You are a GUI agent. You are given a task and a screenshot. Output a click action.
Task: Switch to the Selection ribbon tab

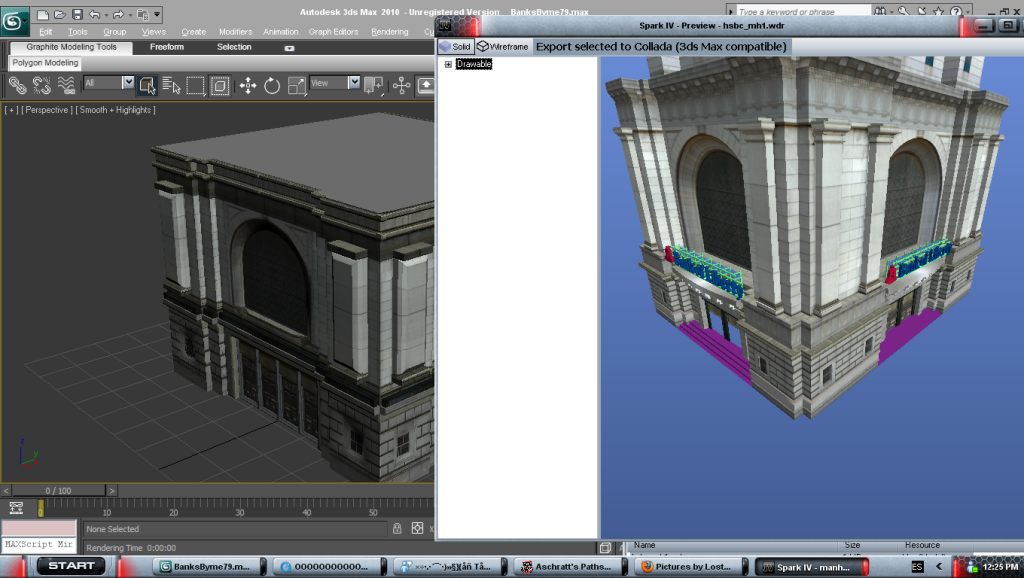[x=234, y=47]
